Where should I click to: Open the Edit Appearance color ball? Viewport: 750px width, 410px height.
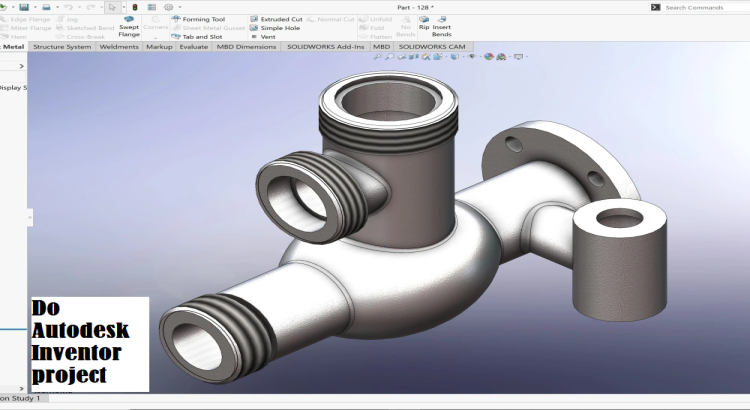pos(488,56)
